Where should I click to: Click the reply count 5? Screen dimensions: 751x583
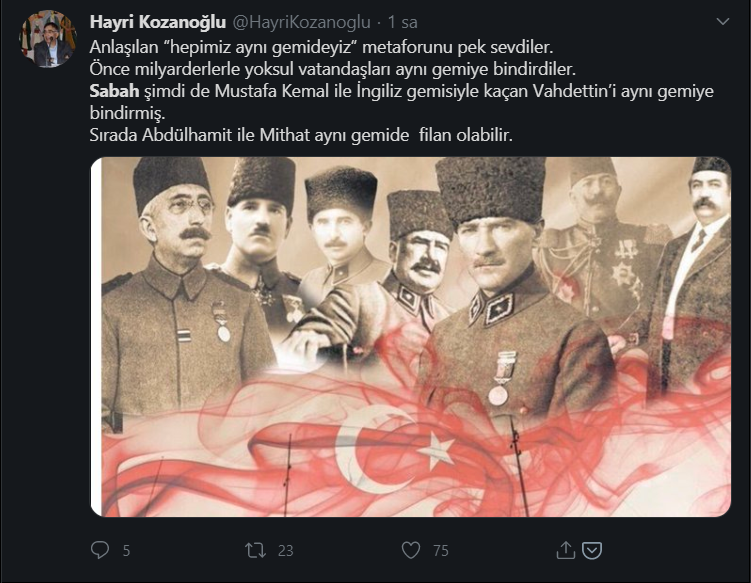(126, 550)
